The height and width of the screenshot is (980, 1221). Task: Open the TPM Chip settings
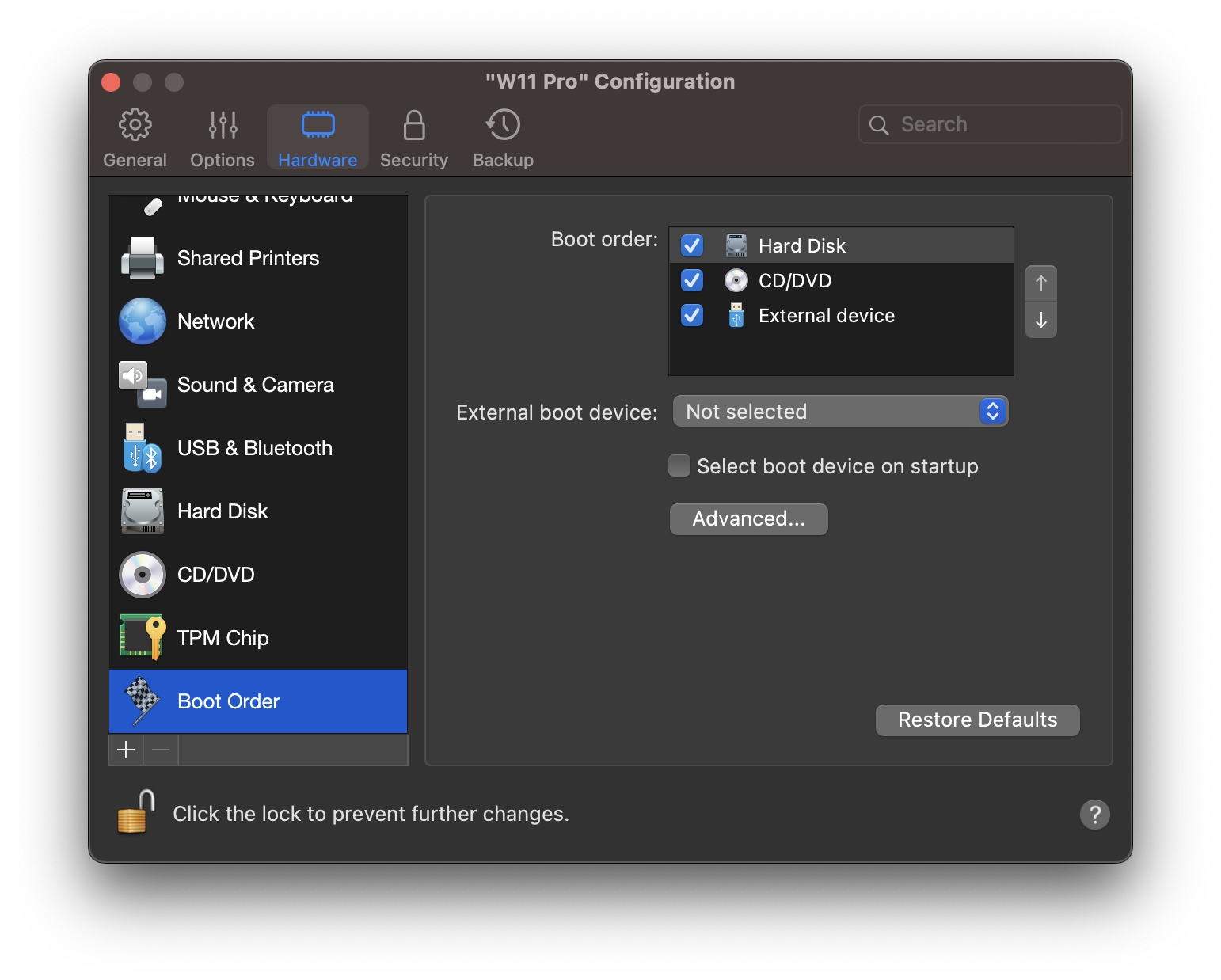(223, 638)
